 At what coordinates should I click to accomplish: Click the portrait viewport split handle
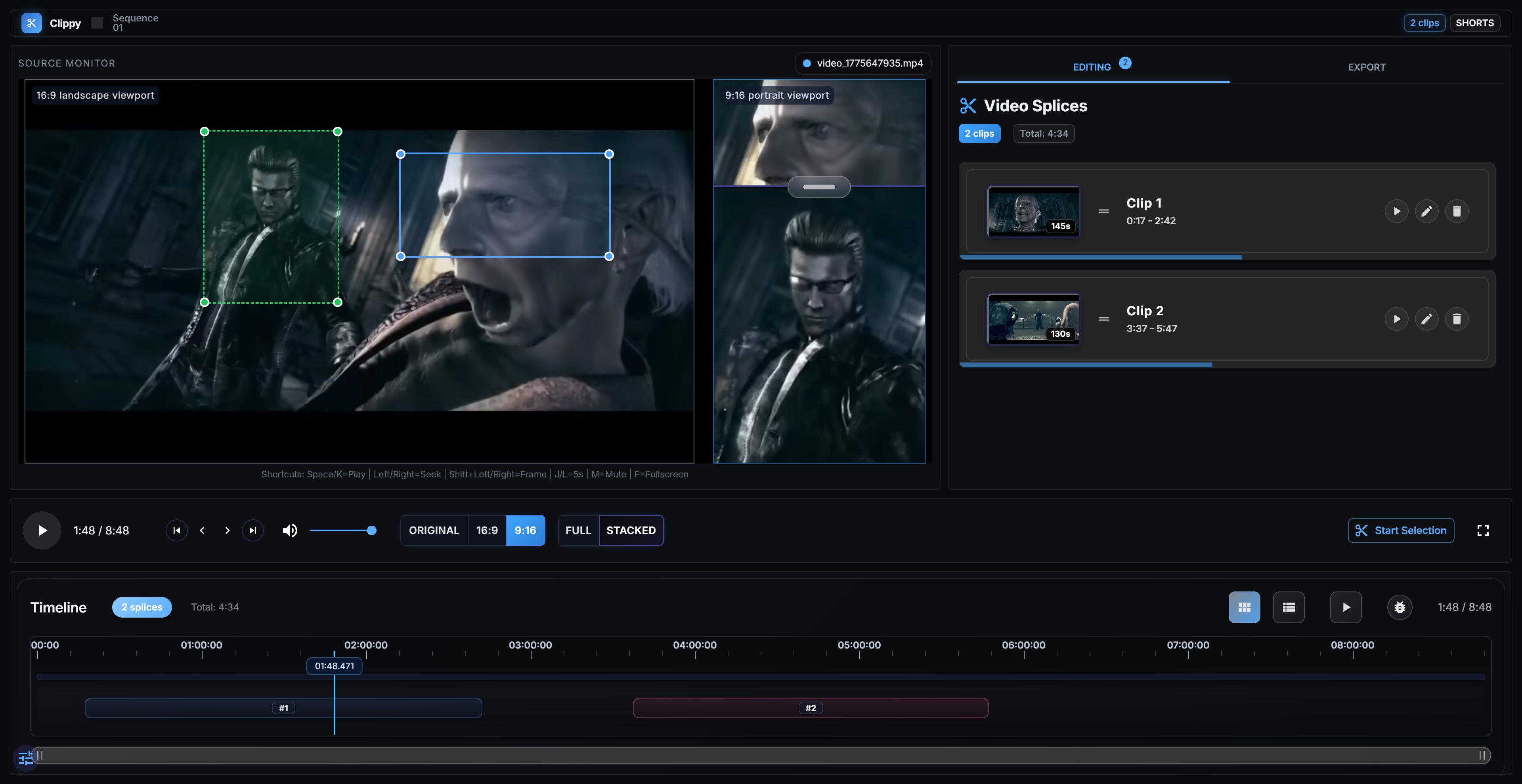(x=819, y=187)
